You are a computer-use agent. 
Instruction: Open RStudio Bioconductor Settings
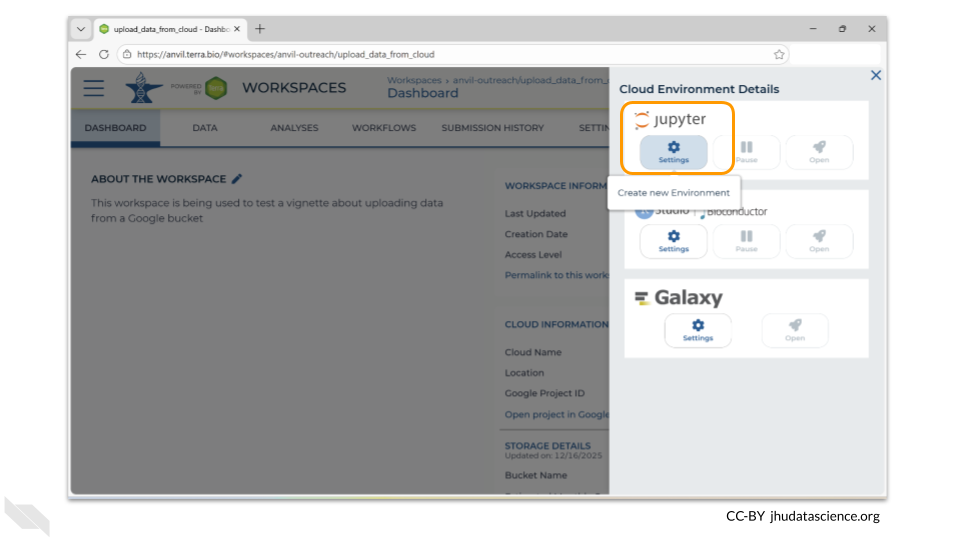[x=673, y=241]
